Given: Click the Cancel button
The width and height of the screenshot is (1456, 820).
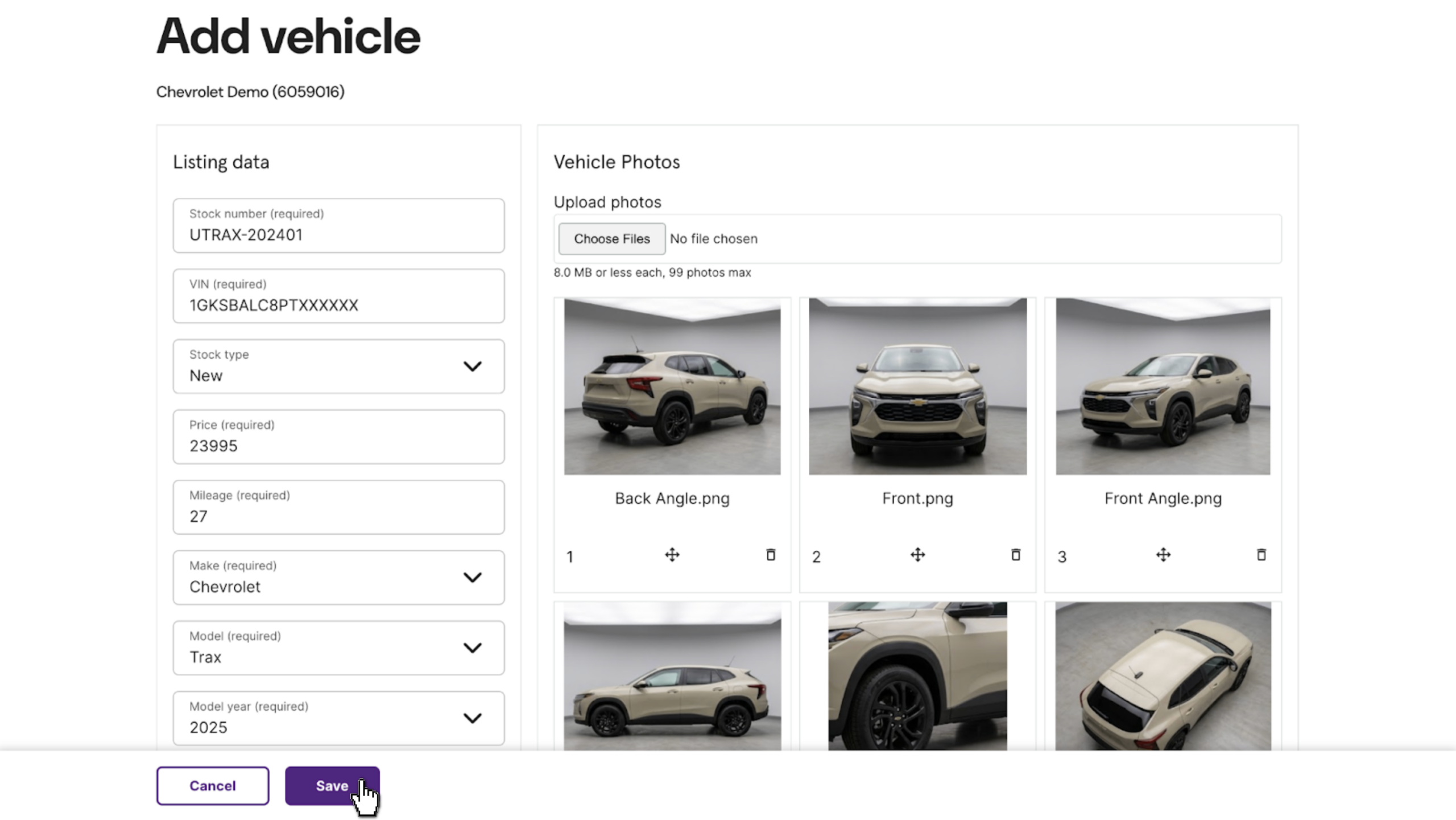Looking at the screenshot, I should pos(213,786).
